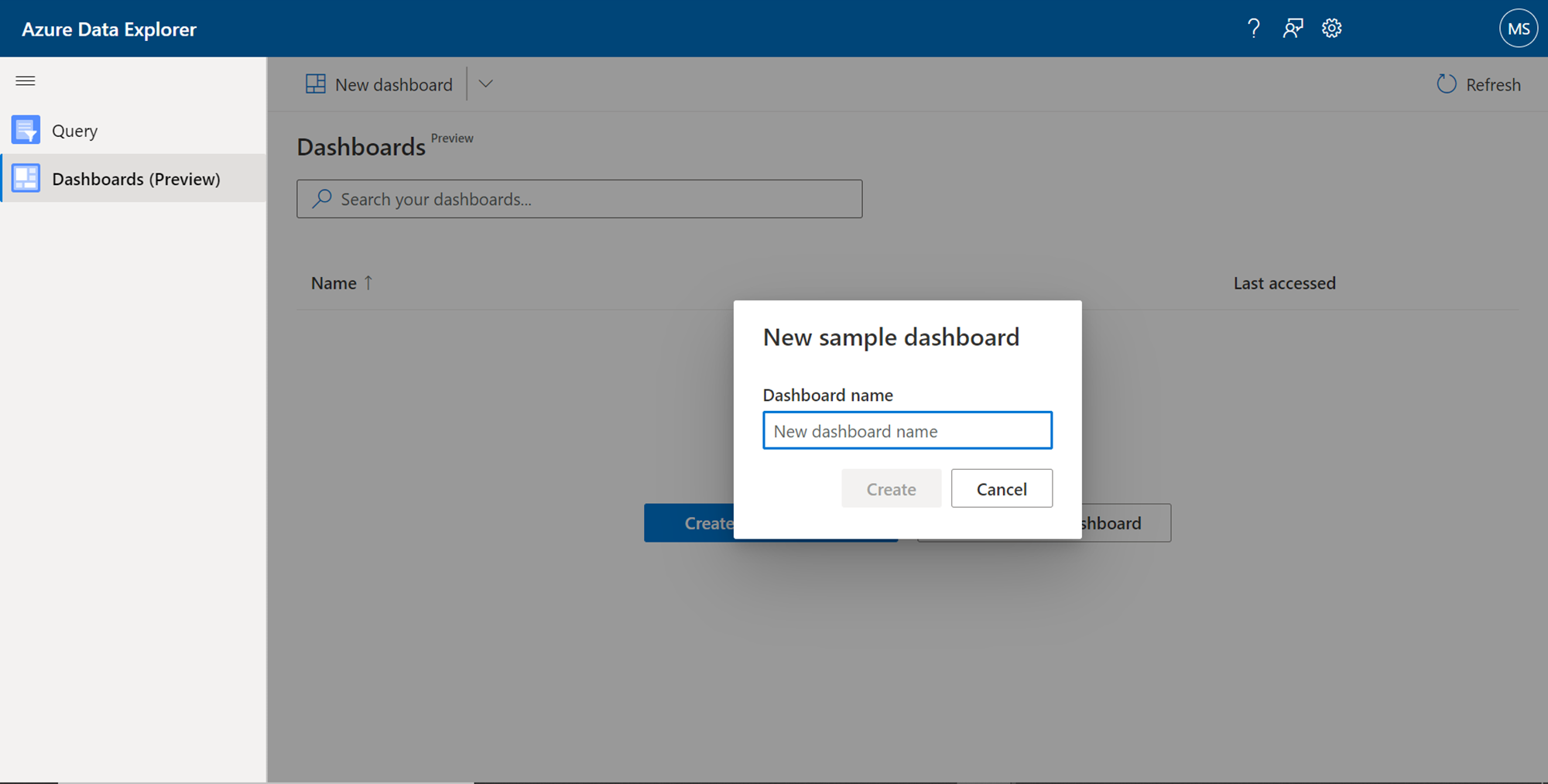
Task: Open the Settings gear icon
Action: [1331, 29]
